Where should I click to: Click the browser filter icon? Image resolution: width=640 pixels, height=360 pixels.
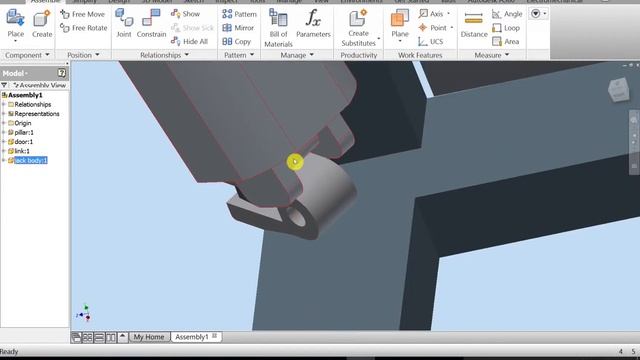coord(4,85)
